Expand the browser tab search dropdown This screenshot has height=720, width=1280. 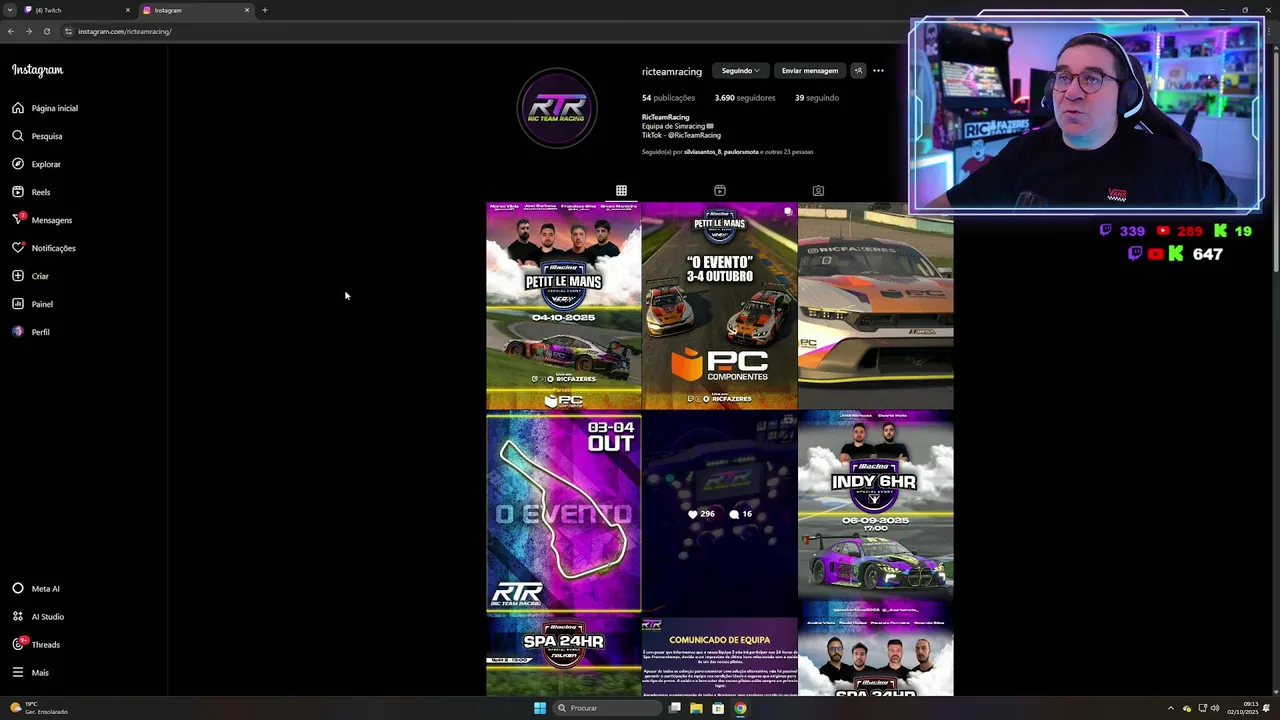10,10
